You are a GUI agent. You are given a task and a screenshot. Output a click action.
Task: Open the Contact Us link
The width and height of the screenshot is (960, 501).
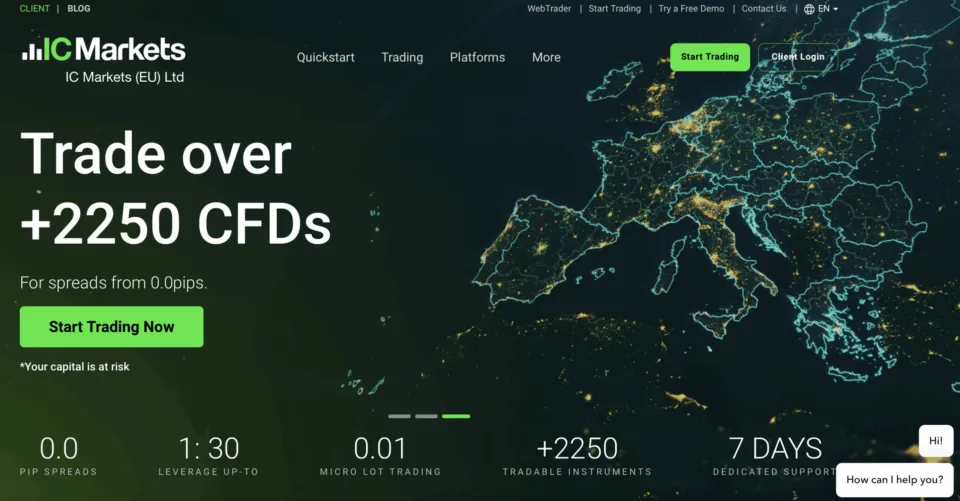pos(764,9)
